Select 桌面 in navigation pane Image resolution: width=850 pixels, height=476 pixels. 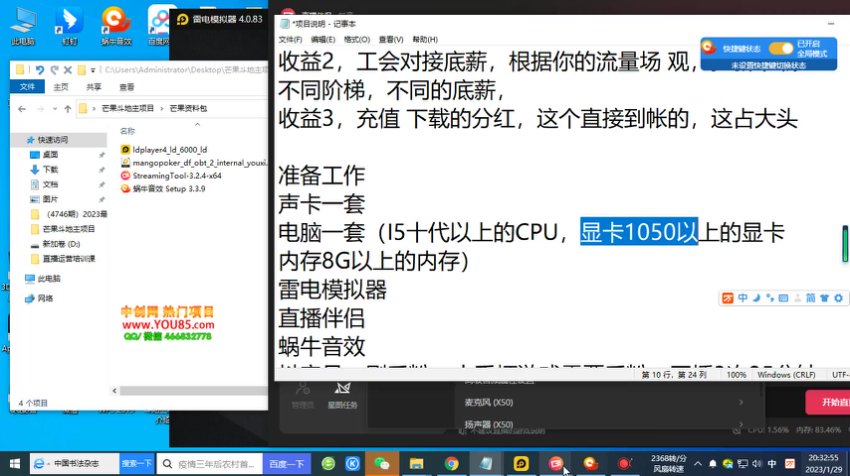coord(50,155)
